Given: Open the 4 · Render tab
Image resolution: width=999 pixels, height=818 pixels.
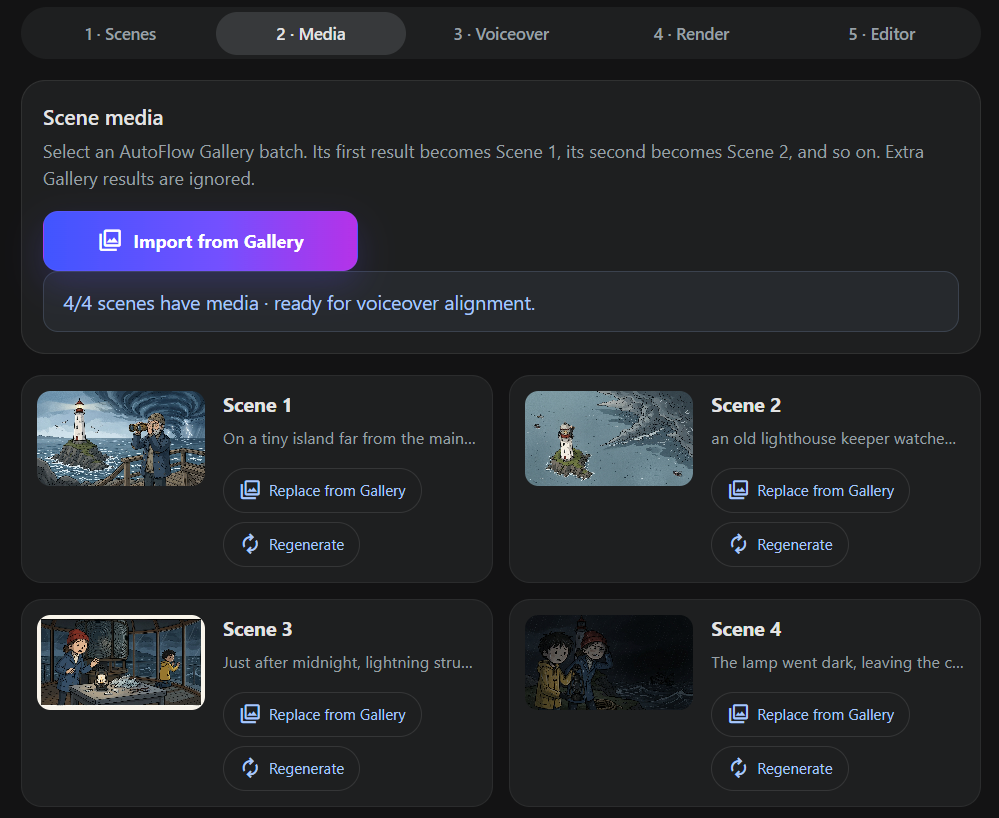Looking at the screenshot, I should point(691,34).
